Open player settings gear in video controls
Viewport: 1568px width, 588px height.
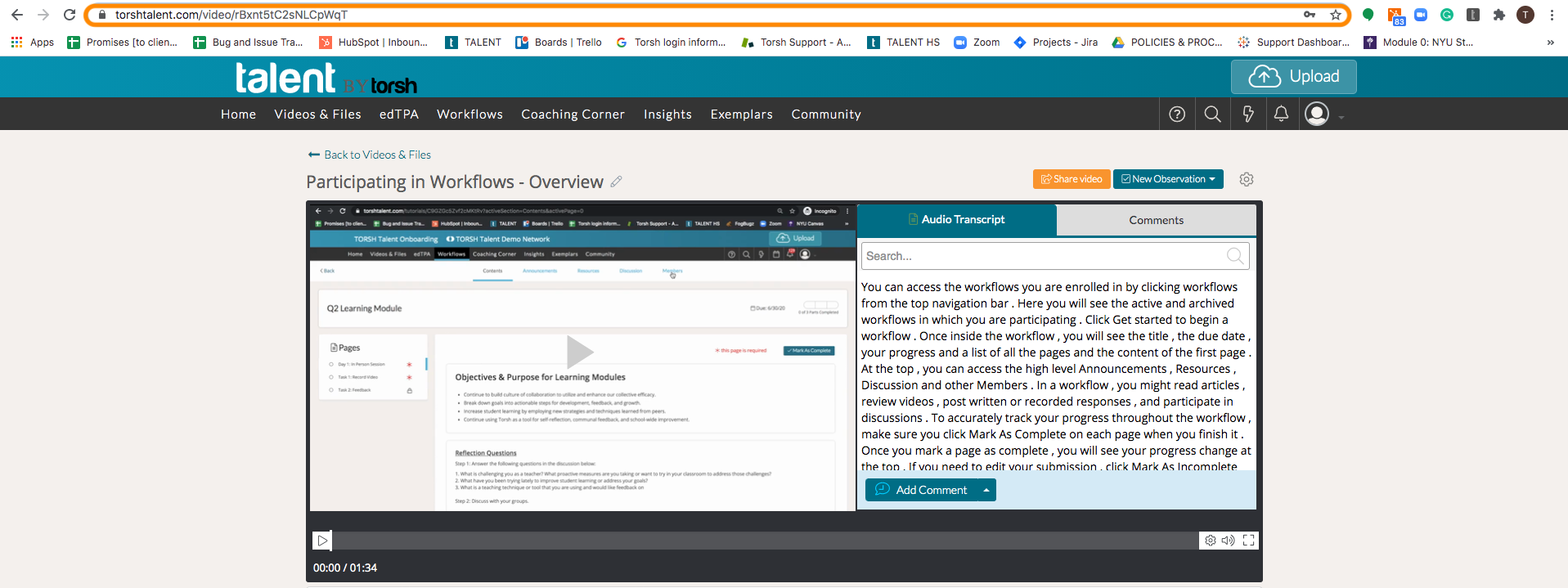(x=1210, y=541)
